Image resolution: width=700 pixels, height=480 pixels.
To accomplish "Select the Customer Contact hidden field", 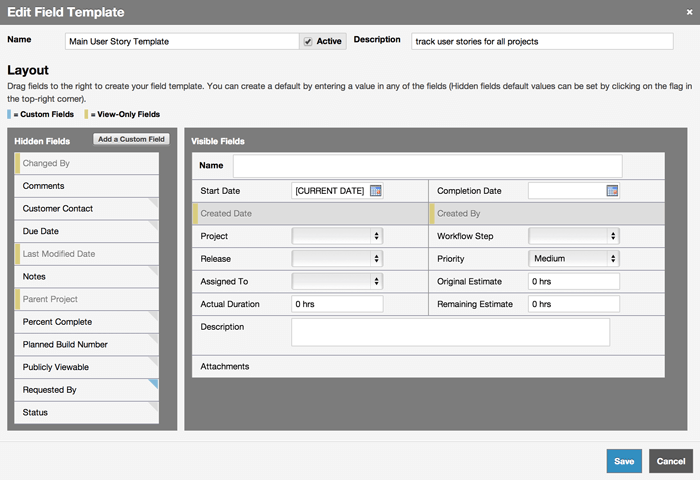I will point(87,209).
